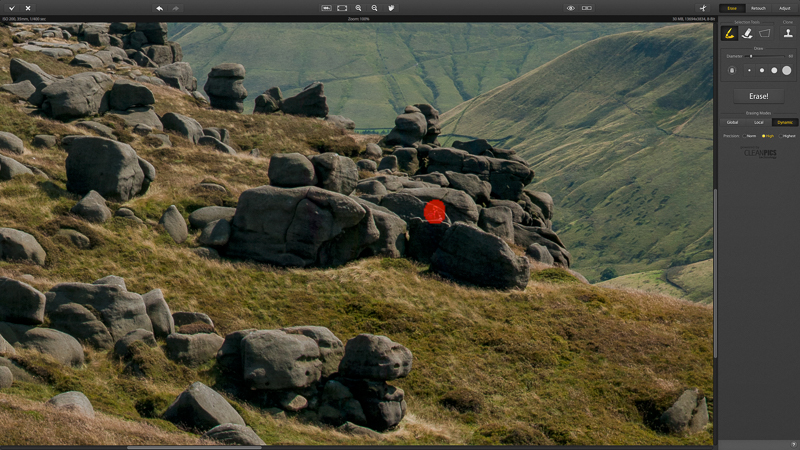
Task: Click the checkmark apply icon
Action: coord(9,8)
